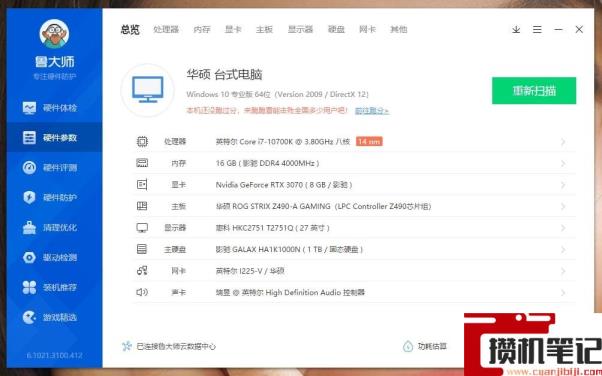Viewport: 602px width, 376px height.
Task: Expand the 处理器 row chevron
Action: pos(563,142)
